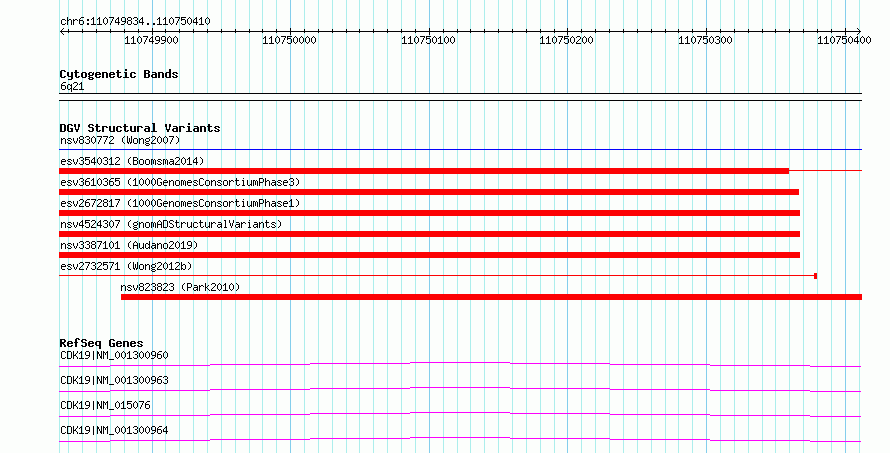The width and height of the screenshot is (890, 453).
Task: Open transcript CDK19|NM_015076 label
Action: pos(105,405)
